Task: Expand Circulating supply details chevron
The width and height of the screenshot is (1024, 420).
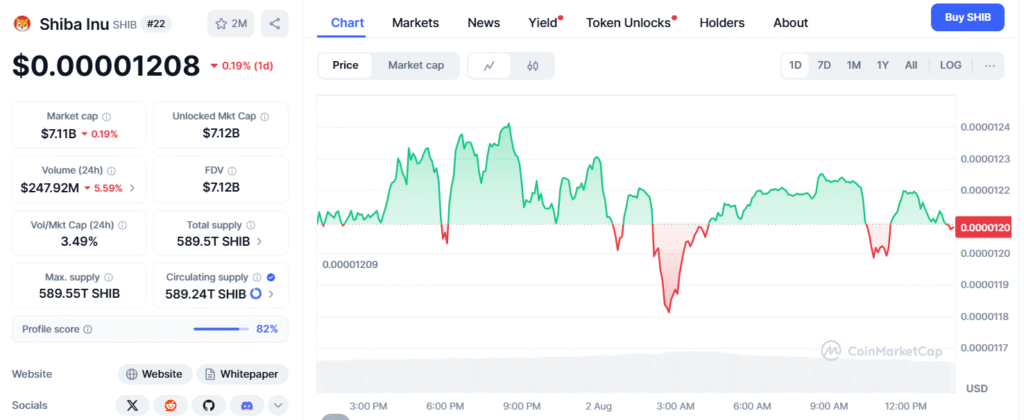Action: [270, 294]
